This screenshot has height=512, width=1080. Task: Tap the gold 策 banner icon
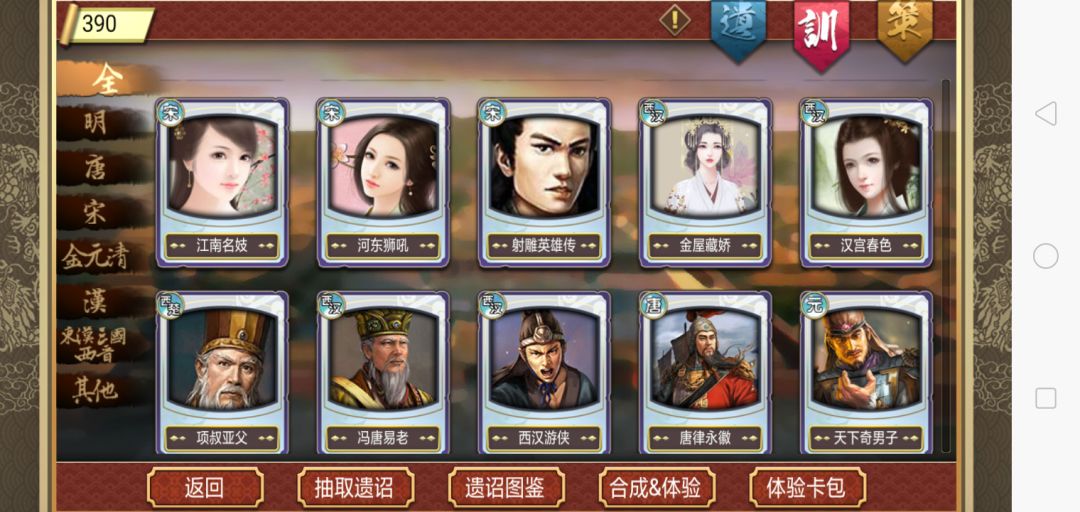coord(905,28)
